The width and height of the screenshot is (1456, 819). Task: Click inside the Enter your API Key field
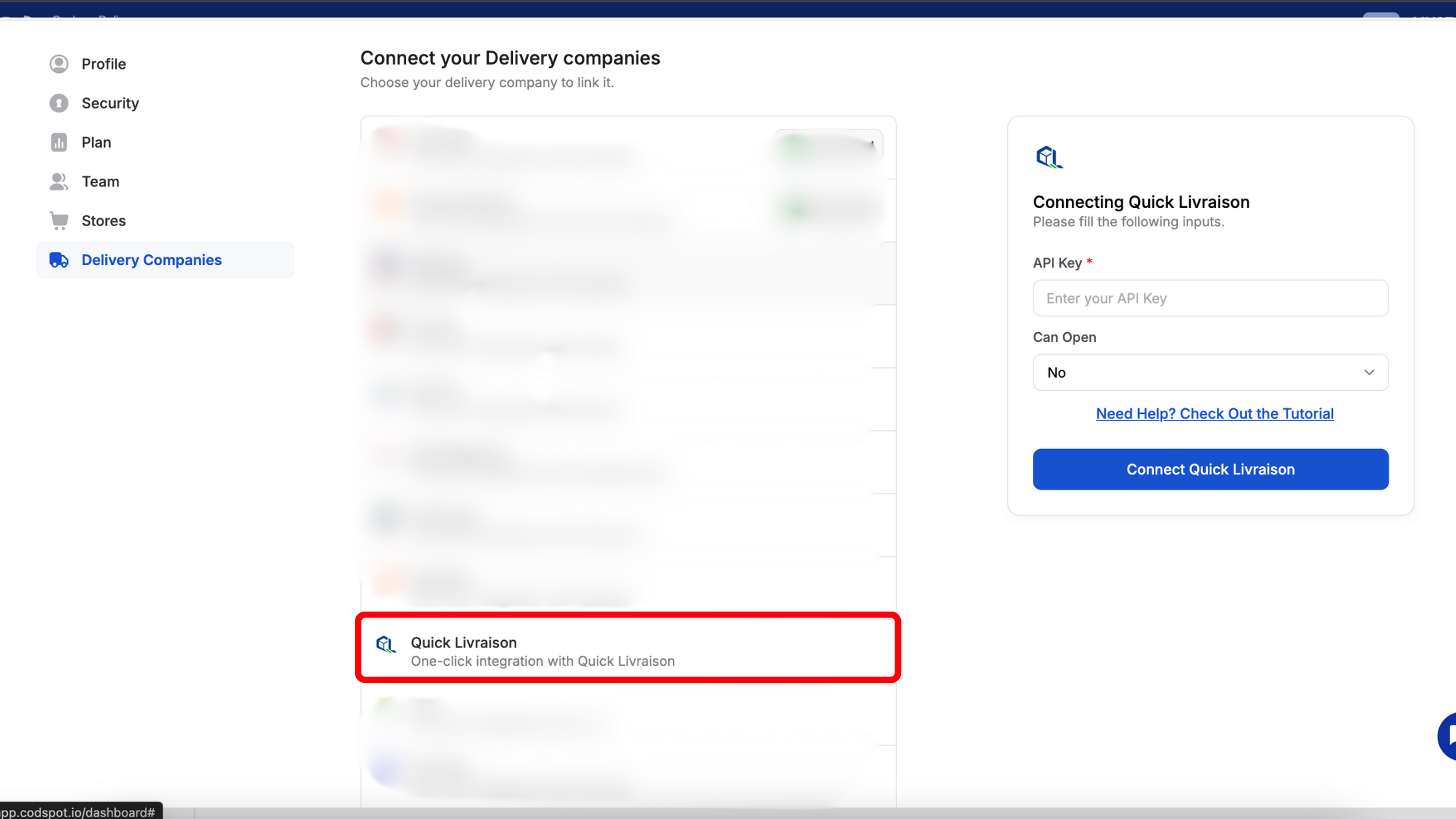(1210, 298)
